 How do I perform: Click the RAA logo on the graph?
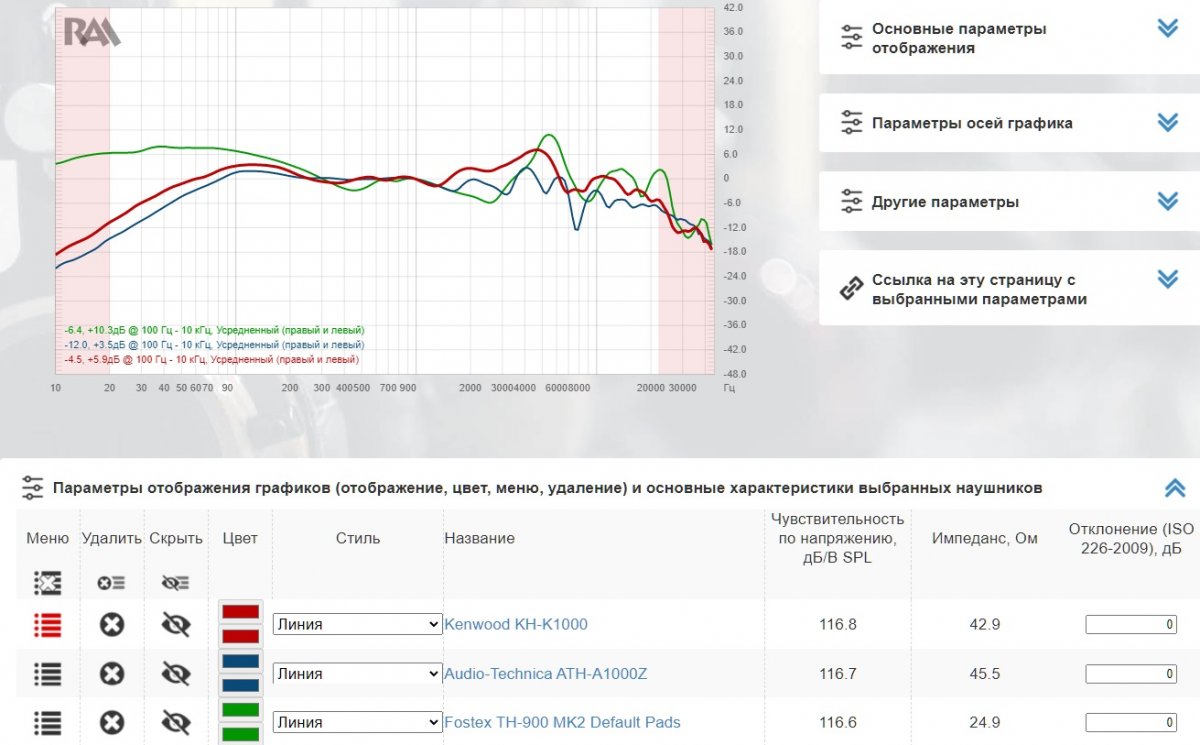coord(92,32)
